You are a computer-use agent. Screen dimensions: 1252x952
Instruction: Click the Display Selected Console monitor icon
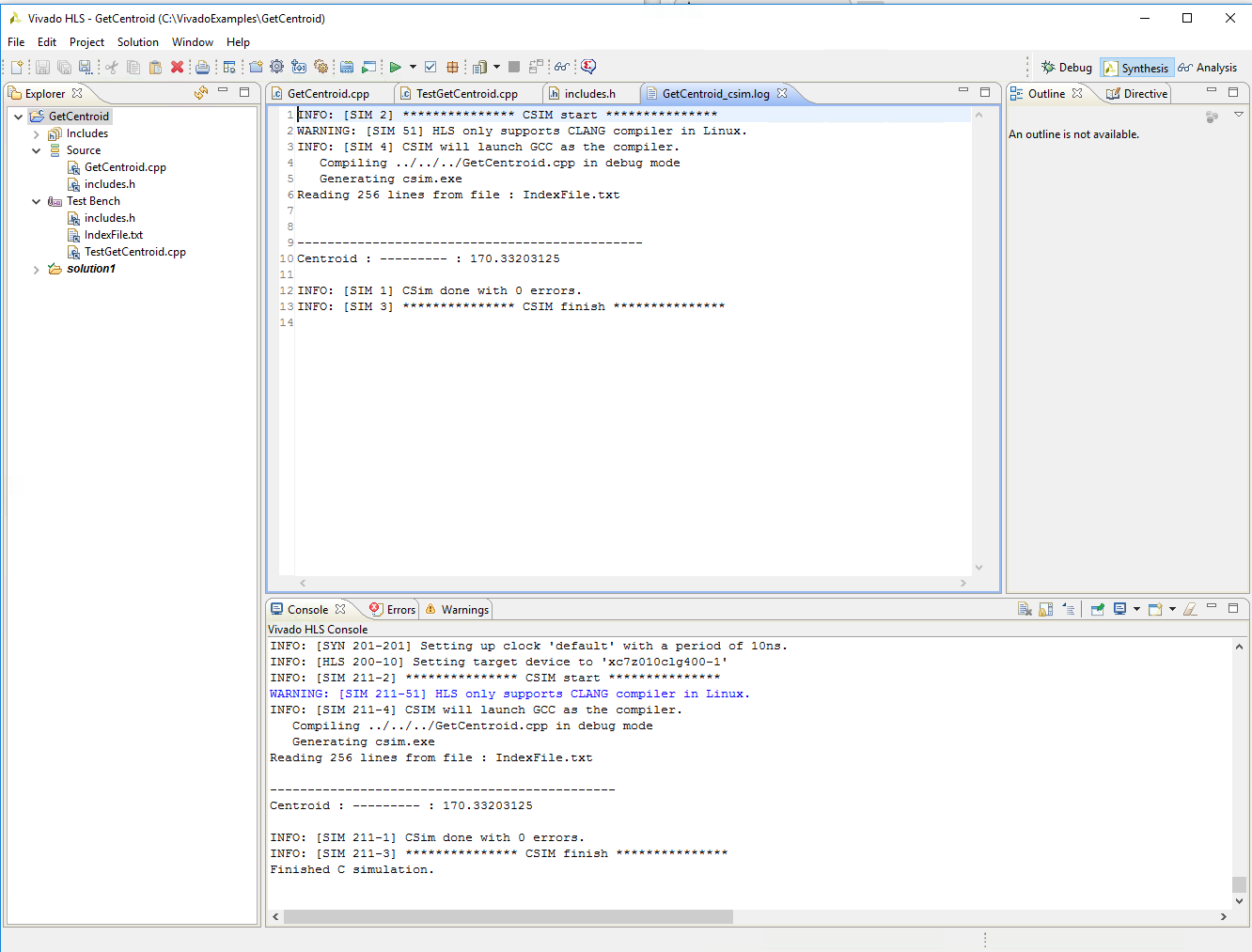click(x=1119, y=609)
